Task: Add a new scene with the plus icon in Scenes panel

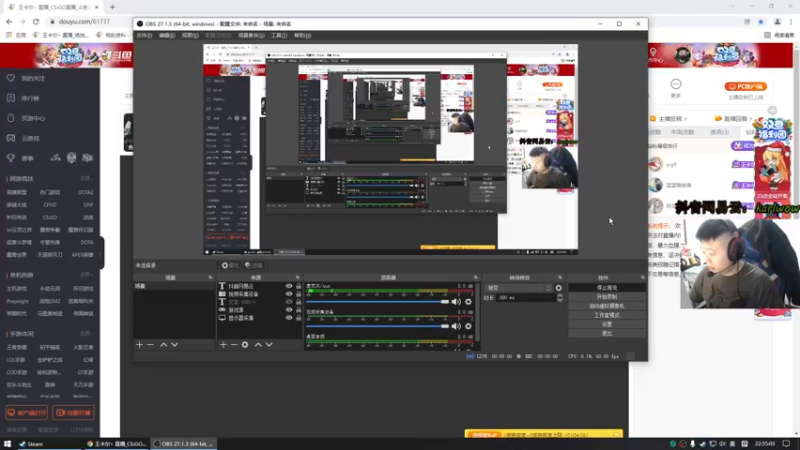Action: click(139, 345)
